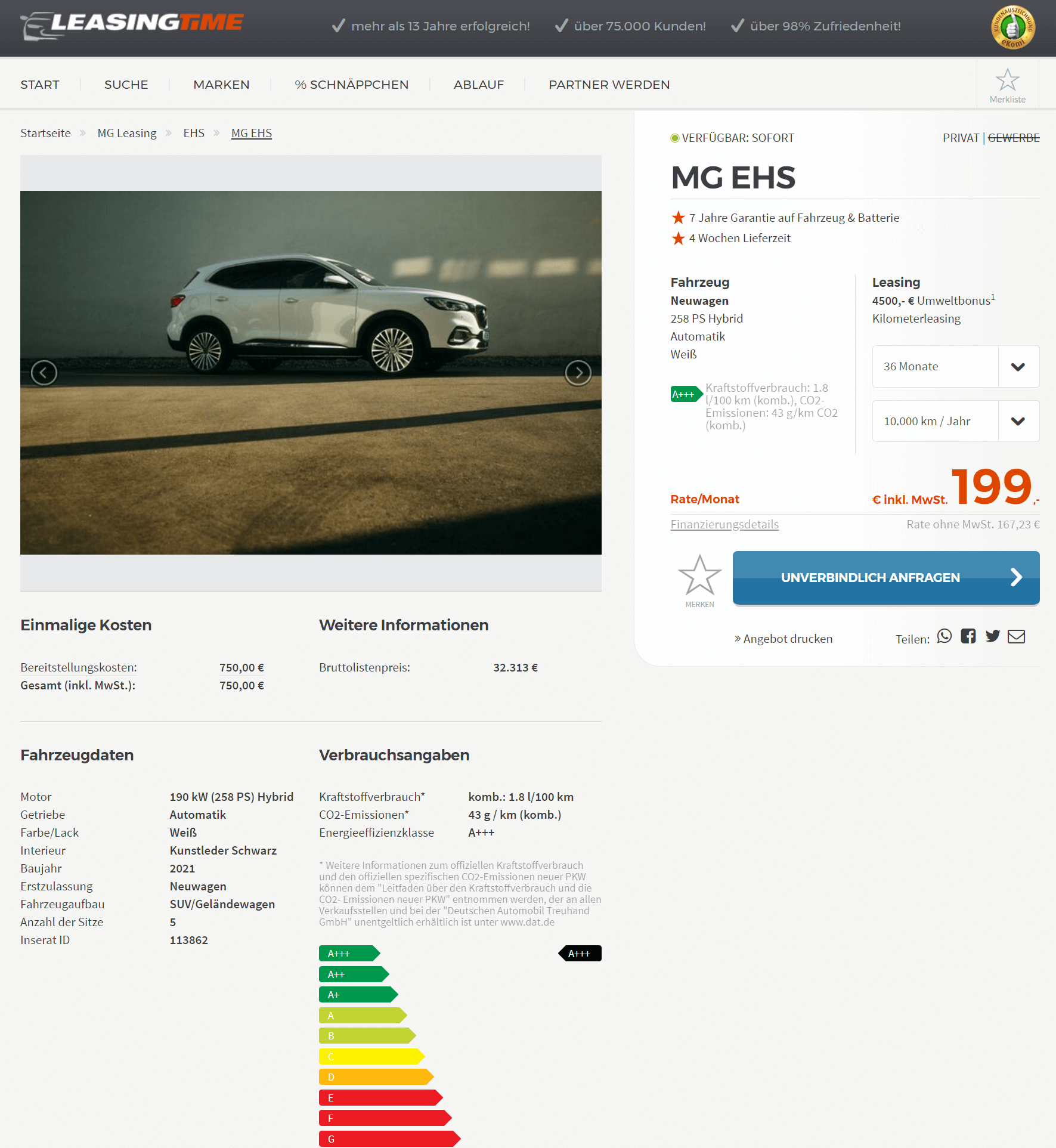The height and width of the screenshot is (1148, 1056).
Task: Click '190 kW (258 PS) Hybrid' motor value
Action: (231, 797)
